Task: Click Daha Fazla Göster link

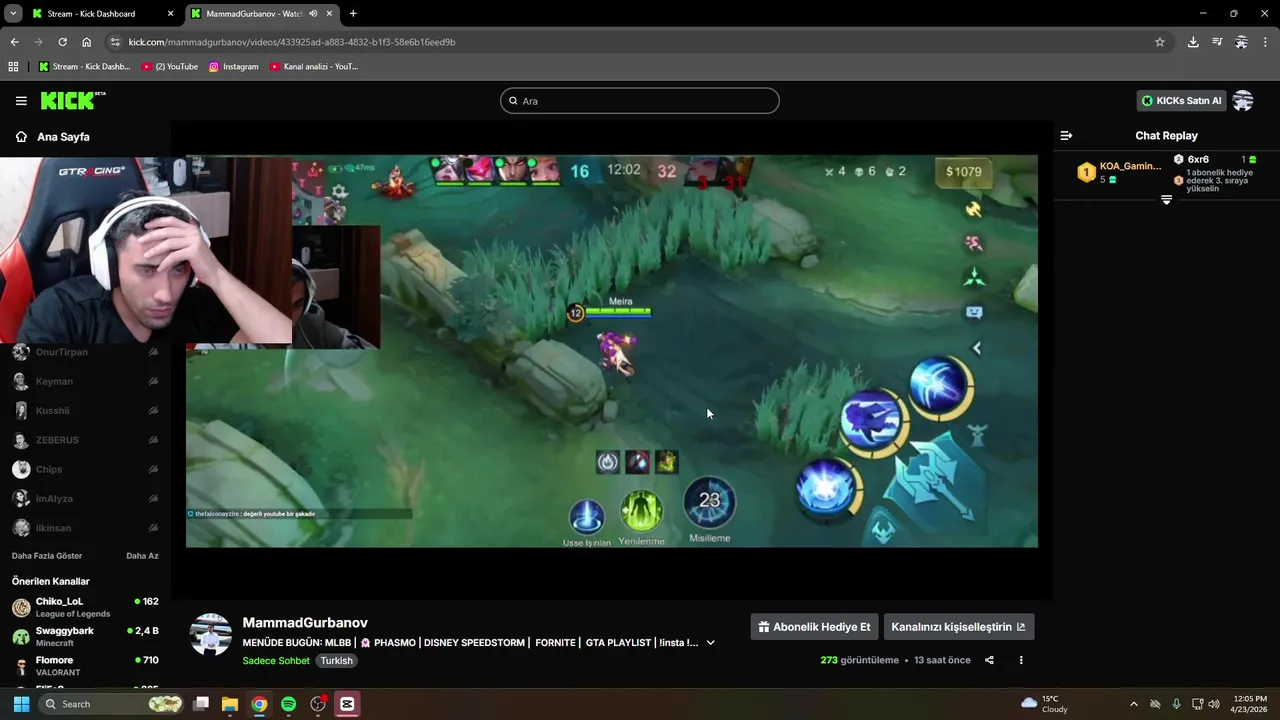Action: [x=47, y=556]
